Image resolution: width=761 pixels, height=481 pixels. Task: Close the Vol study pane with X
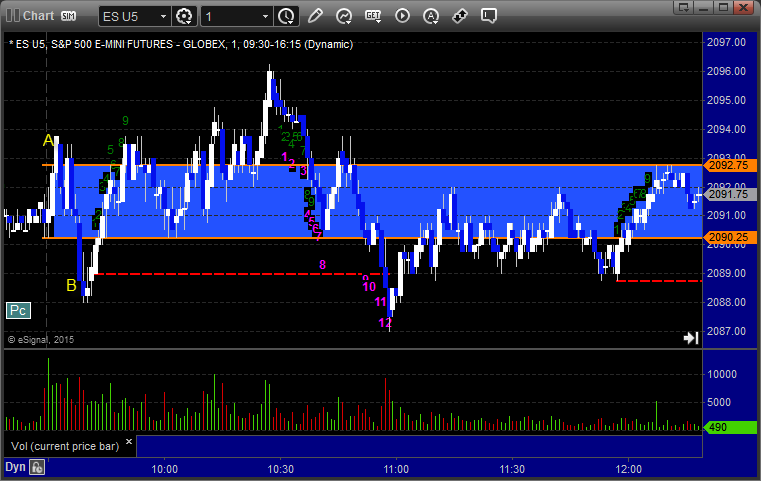pos(129,442)
